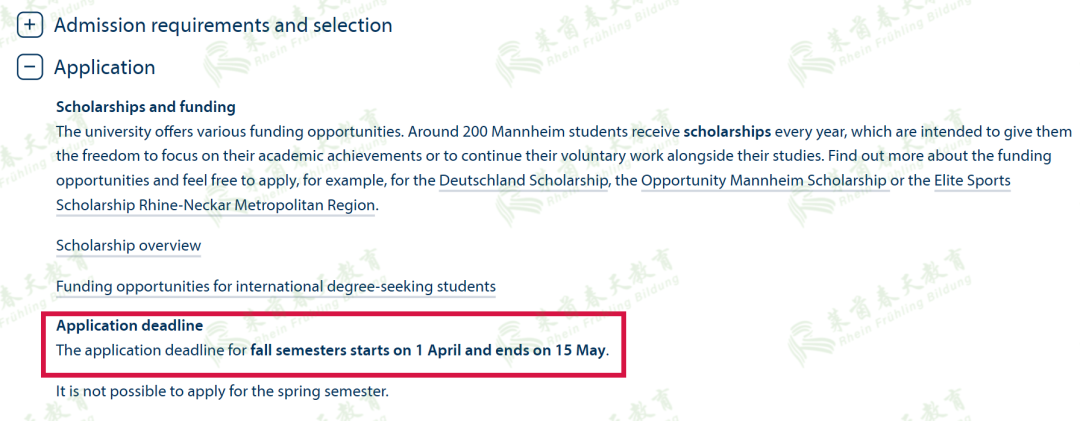Click the 'Application deadline' subheading

(129, 326)
